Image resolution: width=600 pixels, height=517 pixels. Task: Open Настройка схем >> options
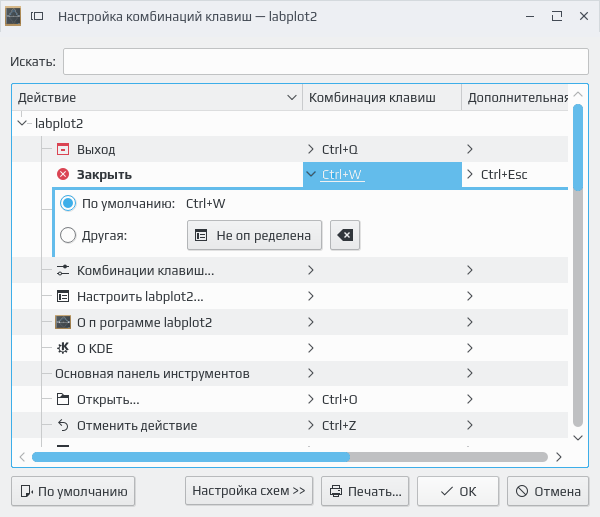pyautogui.click(x=249, y=491)
